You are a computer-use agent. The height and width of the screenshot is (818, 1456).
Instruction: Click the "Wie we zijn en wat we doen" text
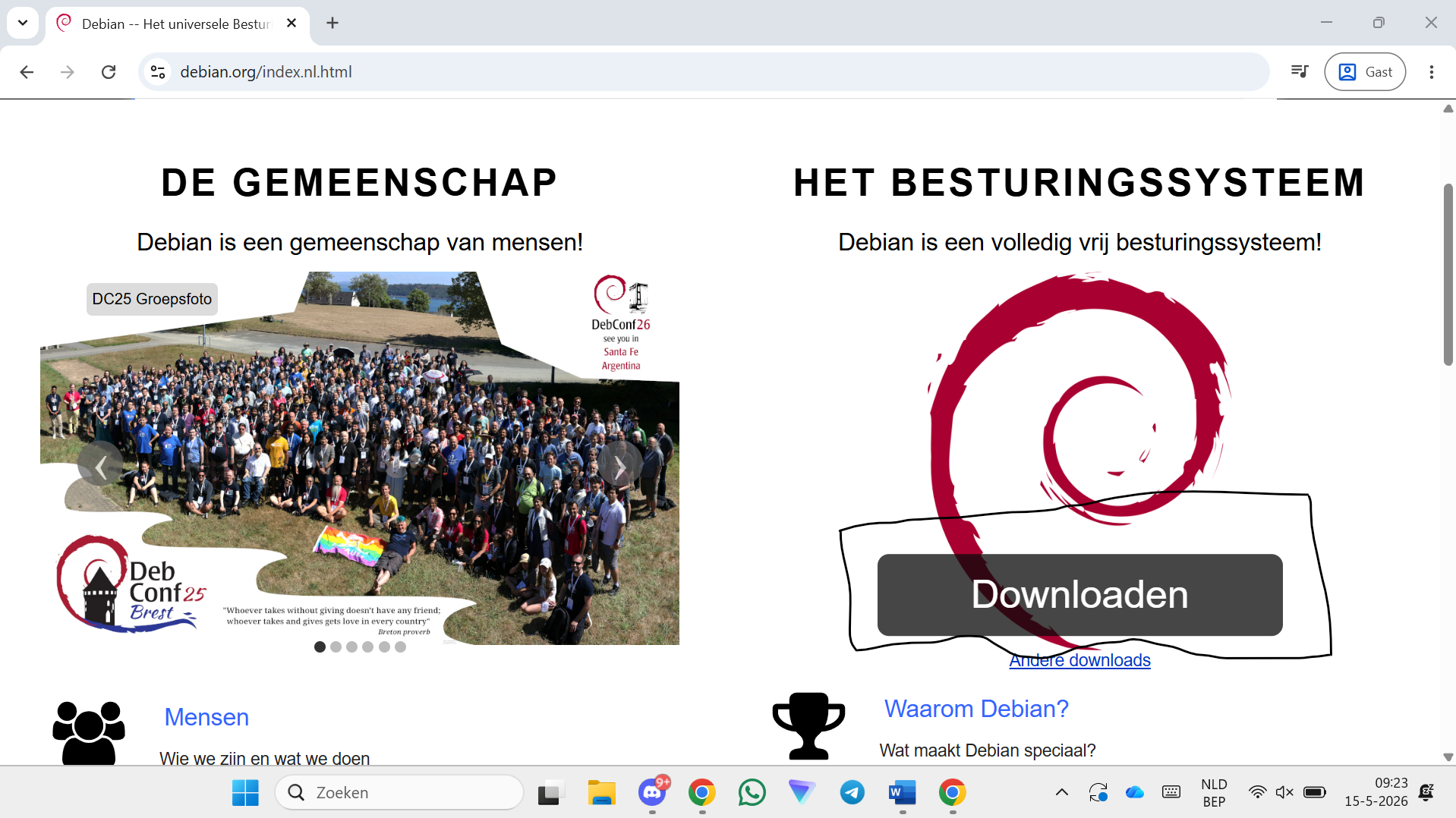[x=264, y=758]
